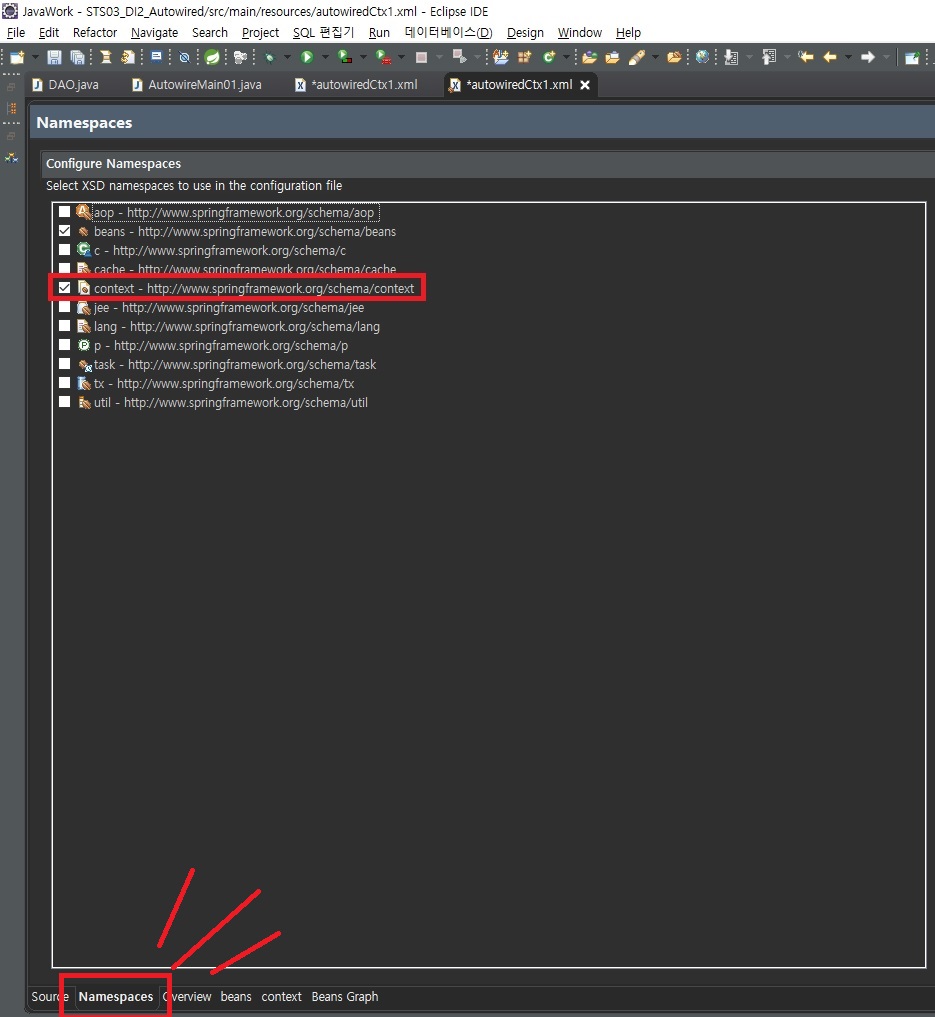Click Run External Tools toolbox icon
This screenshot has width=935, height=1017.
[383, 57]
